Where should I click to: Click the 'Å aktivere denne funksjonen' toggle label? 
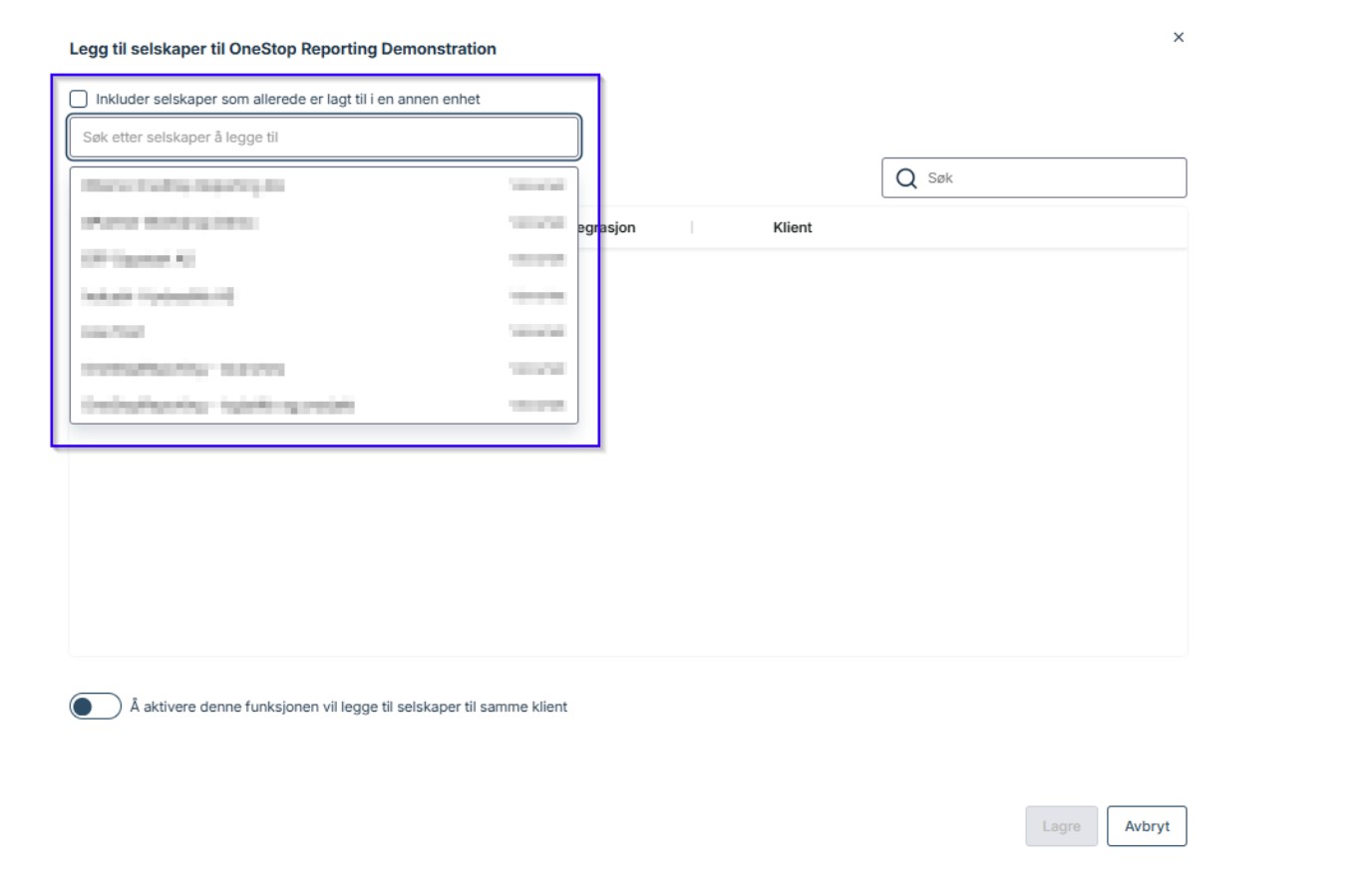click(x=348, y=707)
